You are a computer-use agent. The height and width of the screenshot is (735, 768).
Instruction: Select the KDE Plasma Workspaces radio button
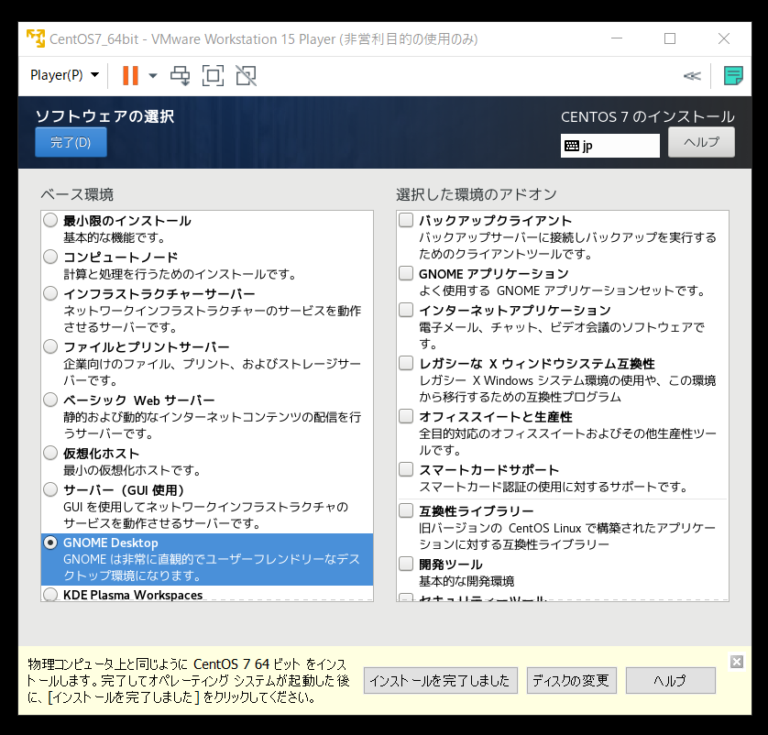50,594
